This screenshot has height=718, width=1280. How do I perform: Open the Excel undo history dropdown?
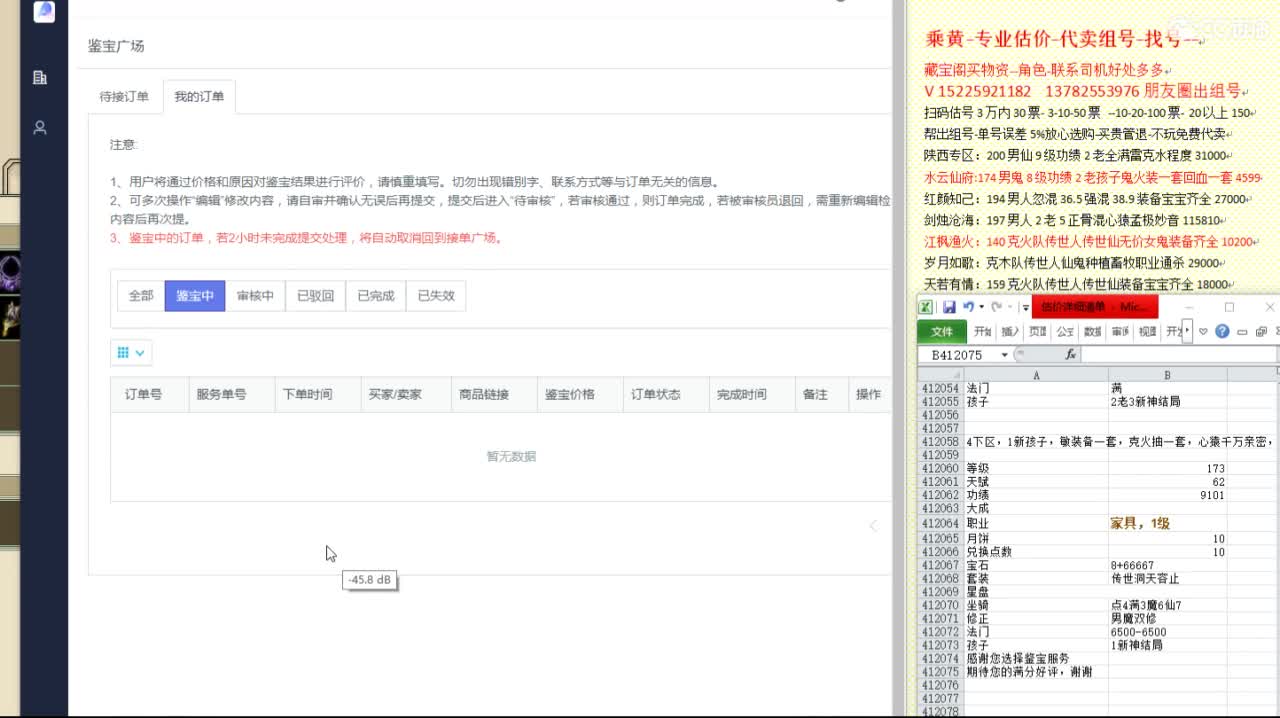pos(981,307)
